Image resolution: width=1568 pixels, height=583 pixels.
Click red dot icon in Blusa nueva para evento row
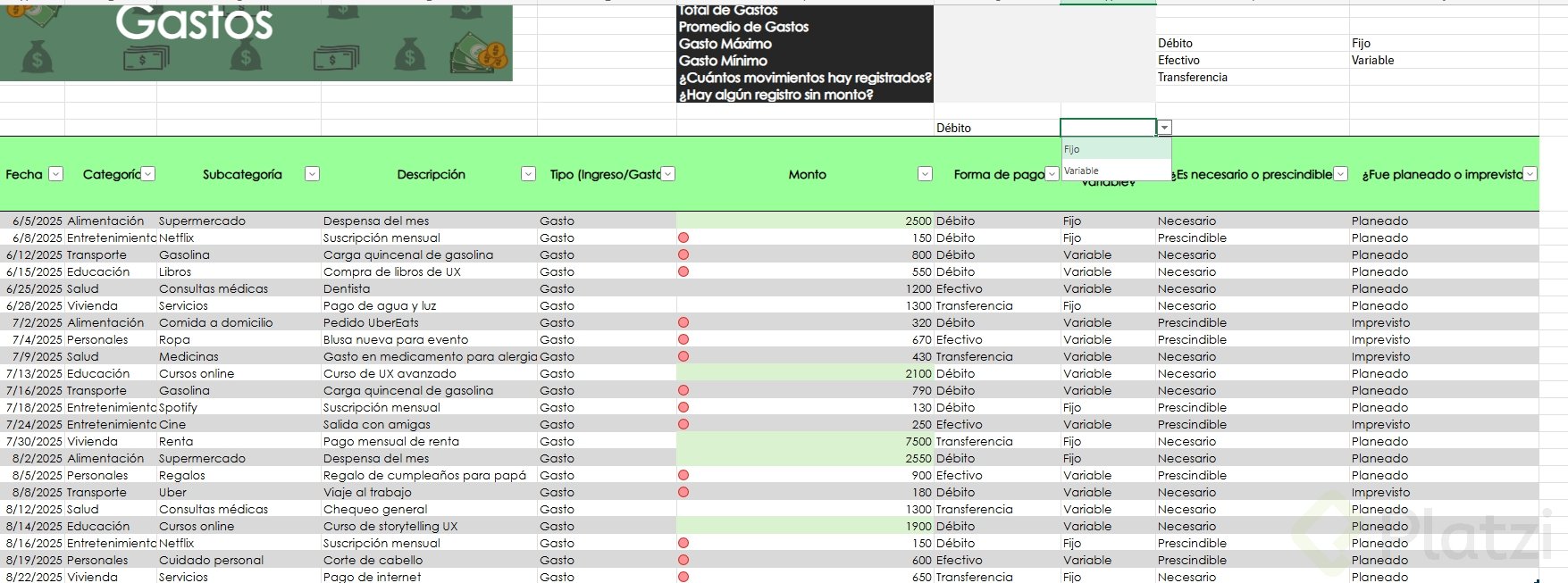(683, 339)
